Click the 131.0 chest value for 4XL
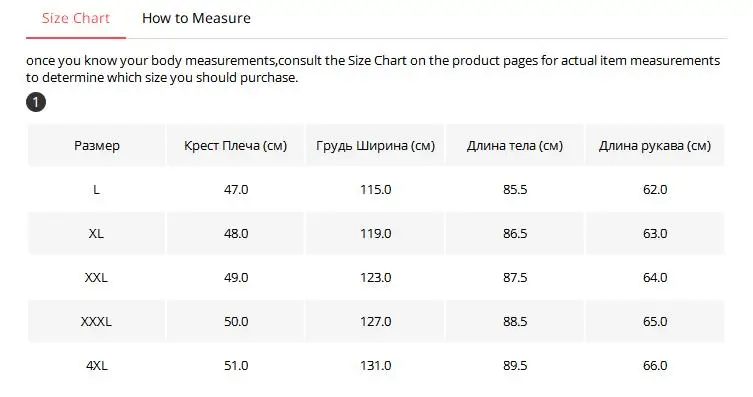The width and height of the screenshot is (753, 397). point(376,366)
